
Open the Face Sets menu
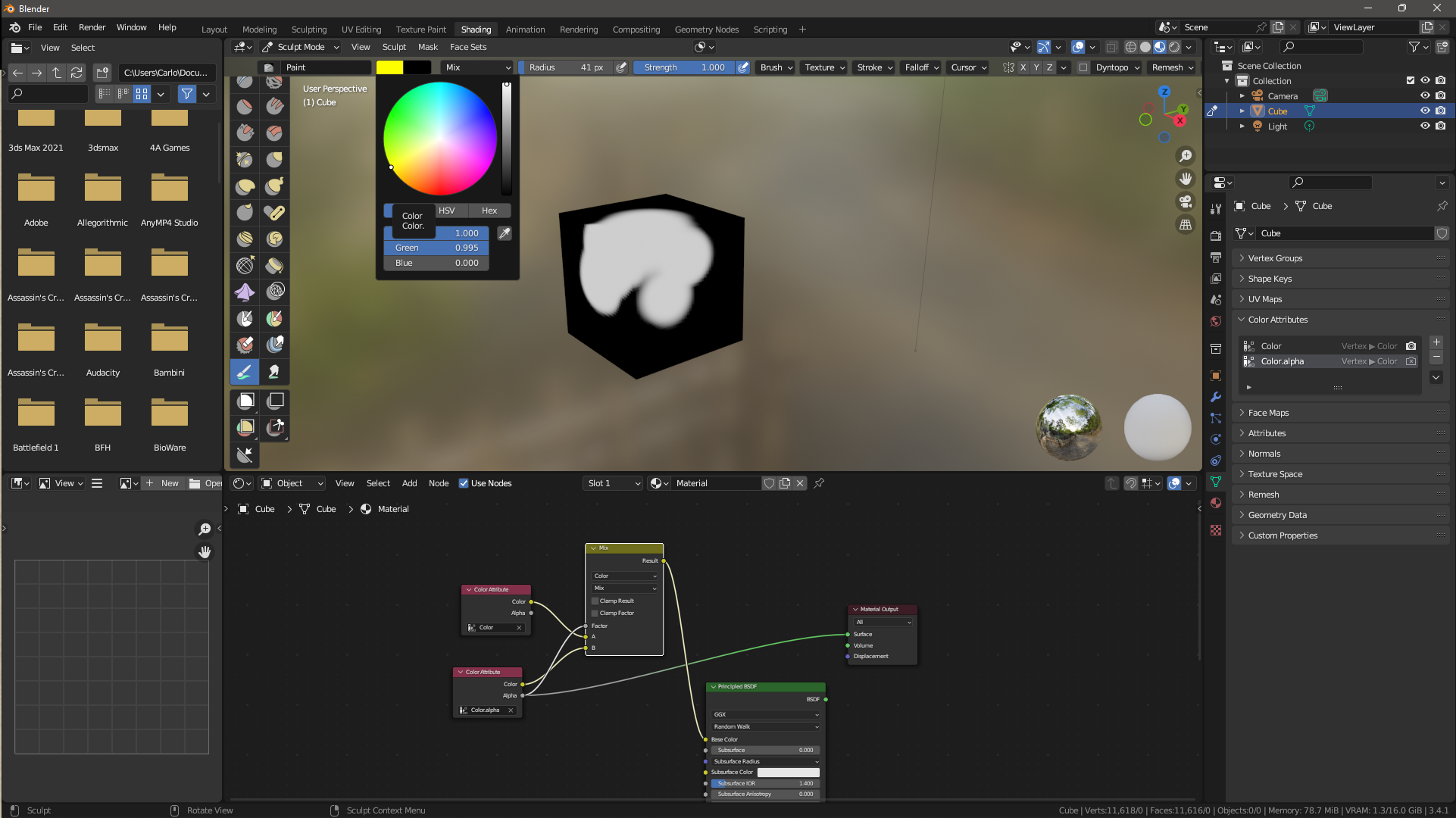tap(467, 47)
